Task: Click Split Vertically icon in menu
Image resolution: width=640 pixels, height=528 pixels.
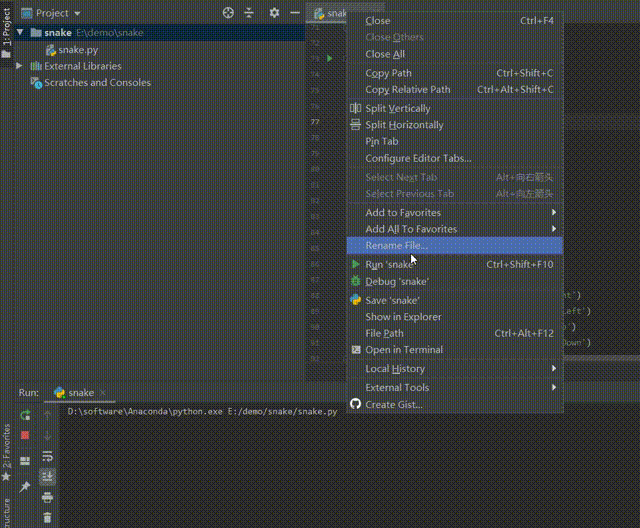Action: pos(356,108)
